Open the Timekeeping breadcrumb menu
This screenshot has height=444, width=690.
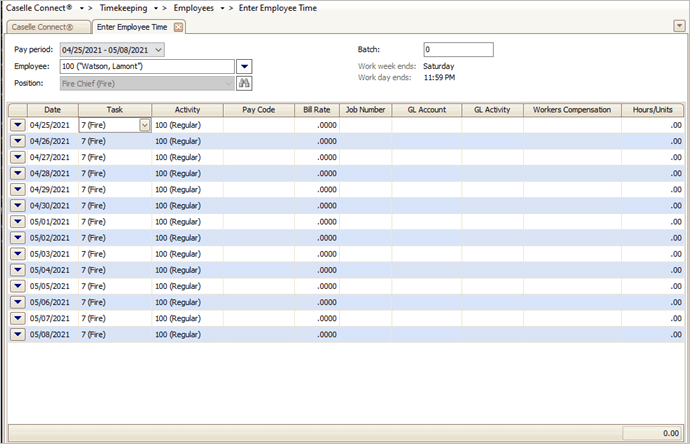click(156, 7)
